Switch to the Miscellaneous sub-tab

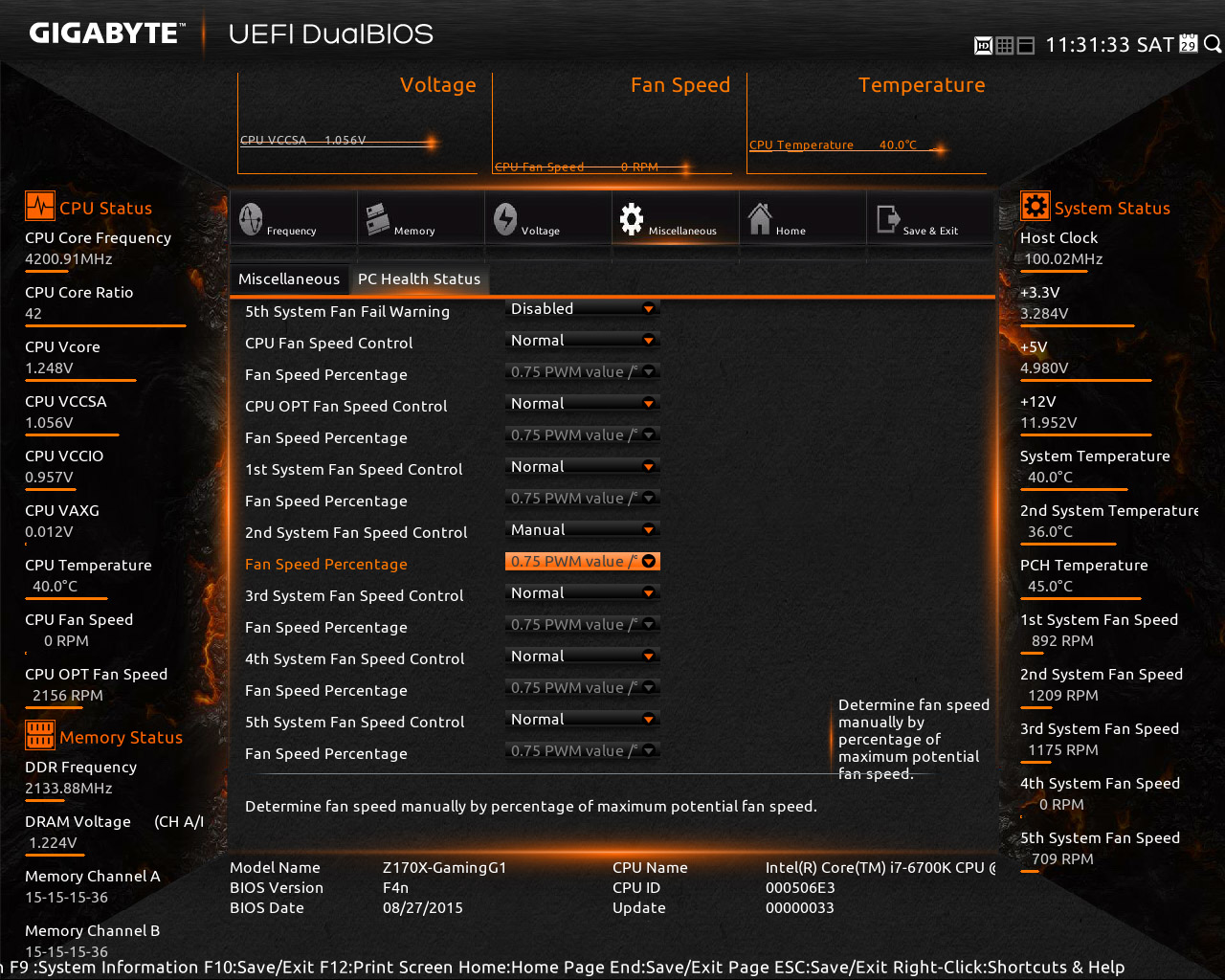coord(289,278)
